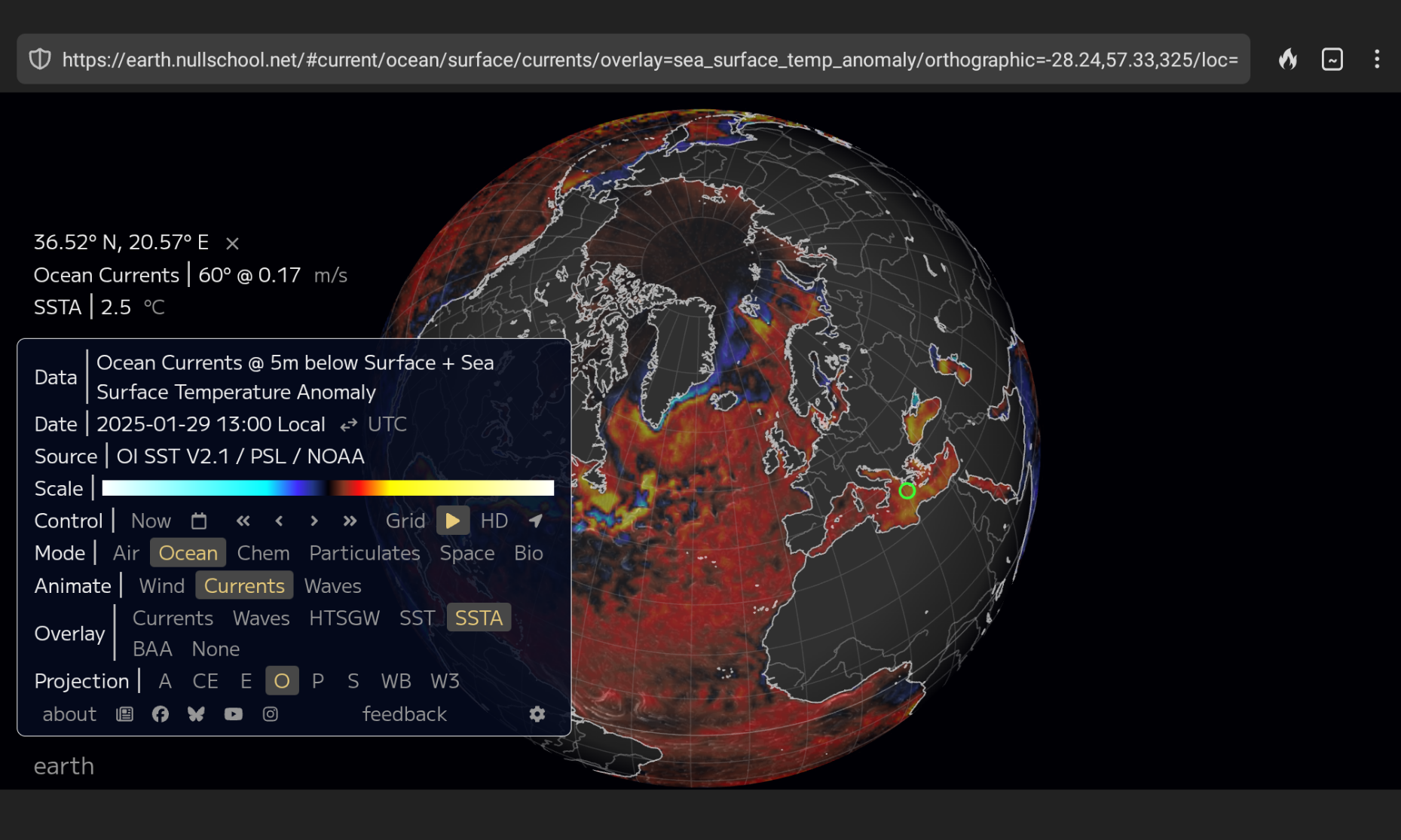
Task: Click the browser shield security icon
Action: (40, 60)
